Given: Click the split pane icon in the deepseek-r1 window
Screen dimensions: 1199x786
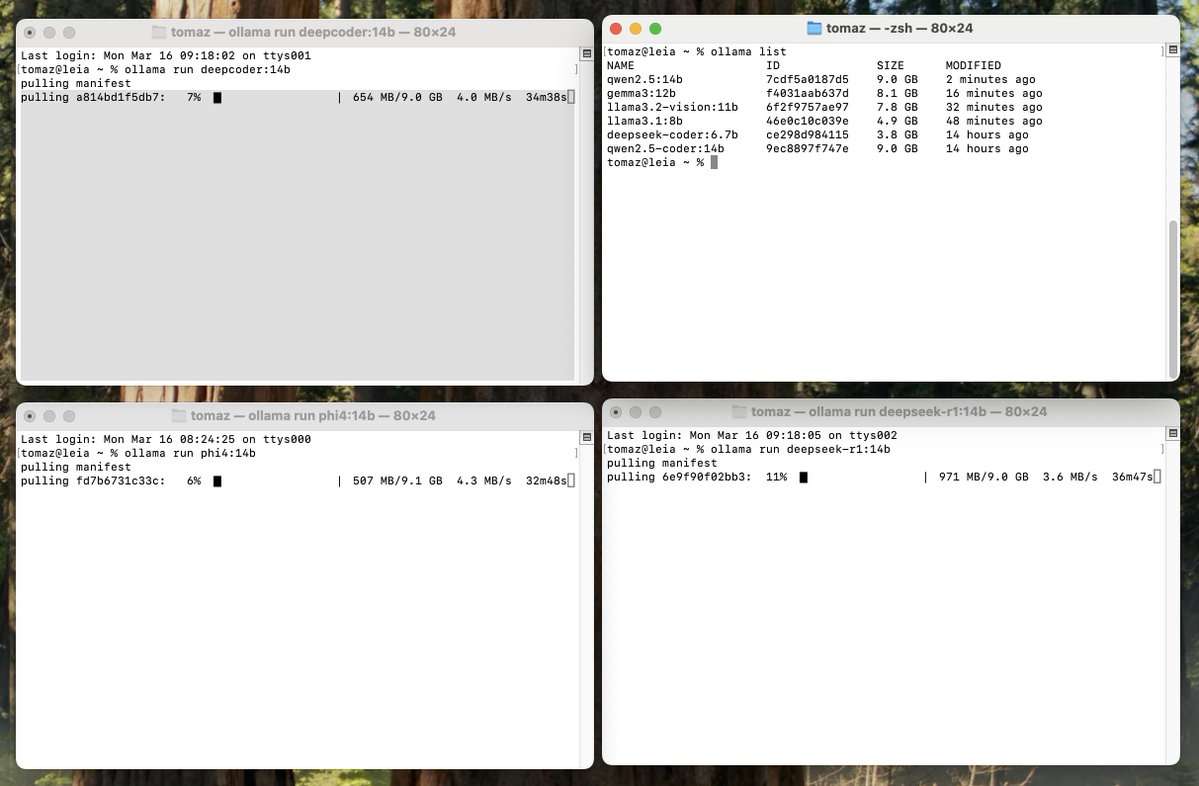Looking at the screenshot, I should [x=1173, y=434].
